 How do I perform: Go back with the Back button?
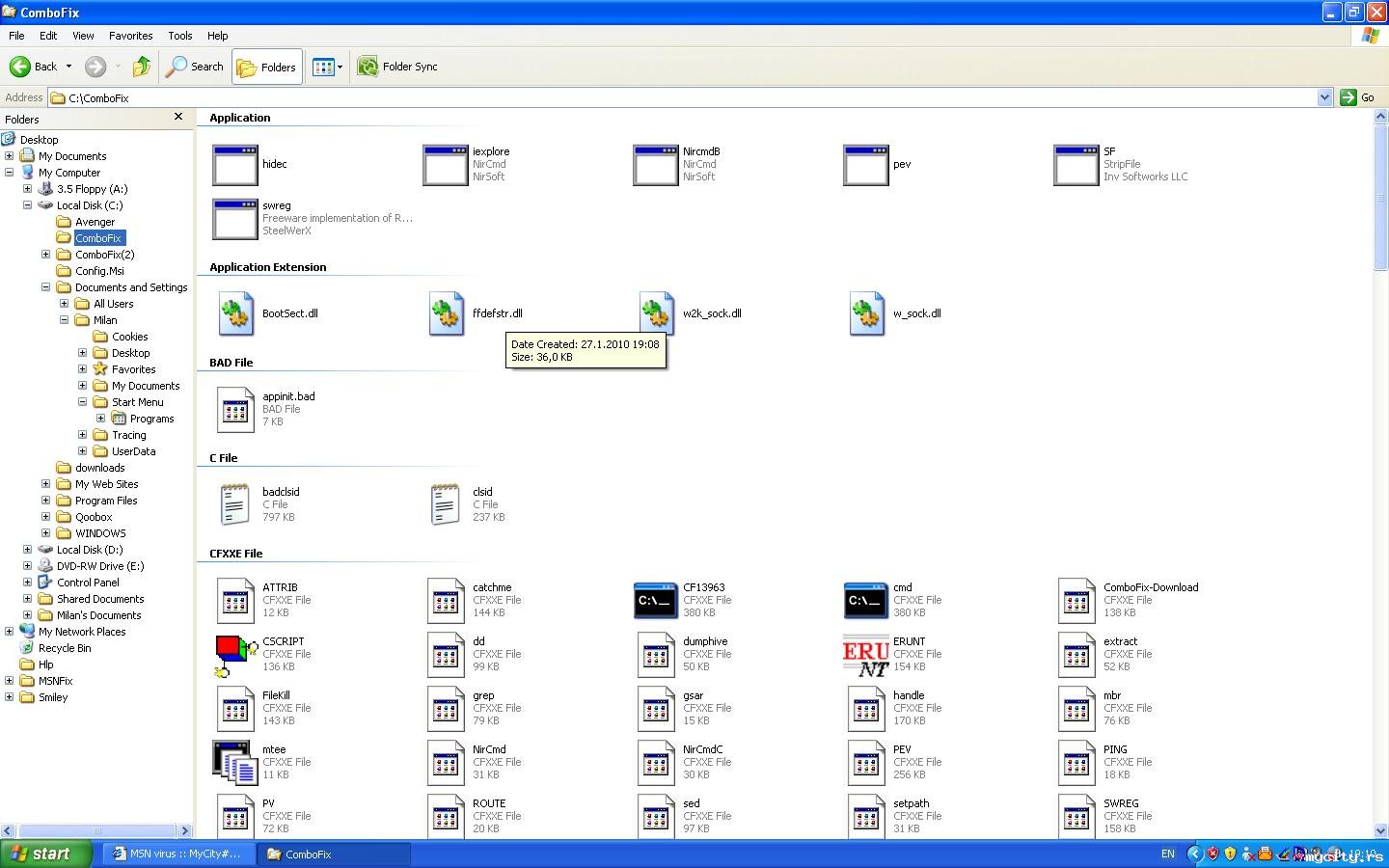[41, 67]
